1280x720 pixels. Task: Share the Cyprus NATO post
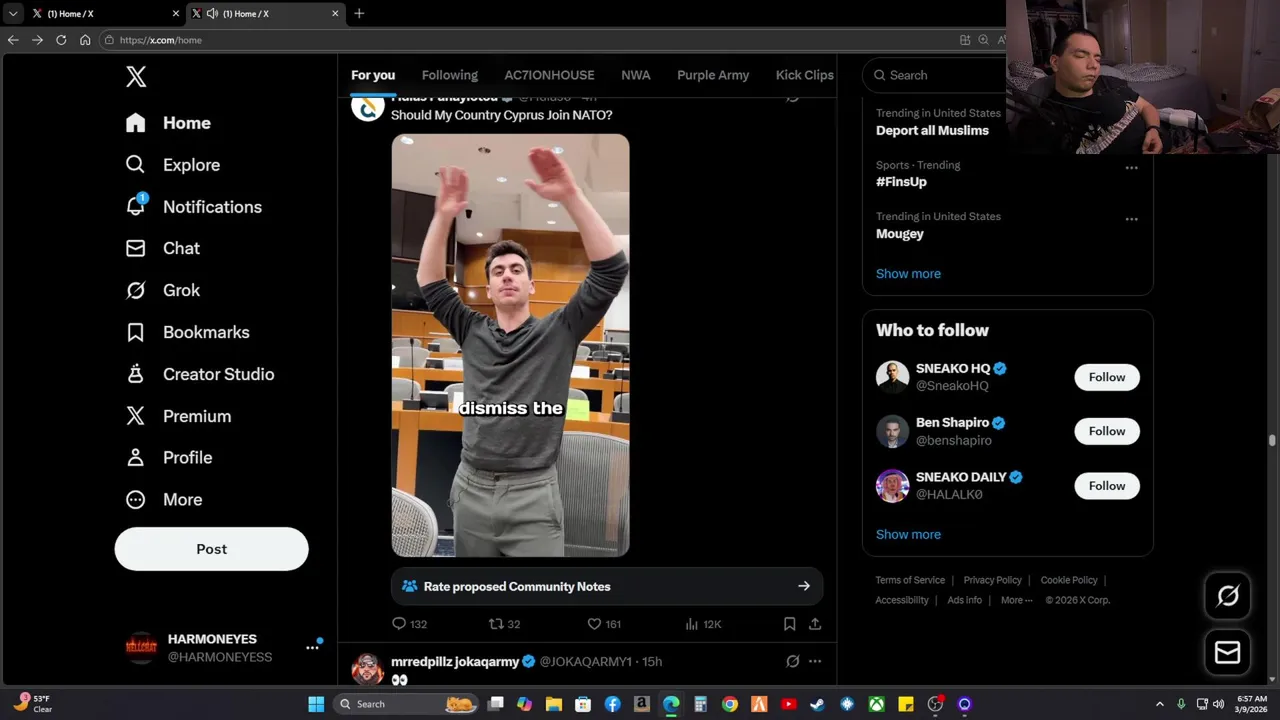815,624
